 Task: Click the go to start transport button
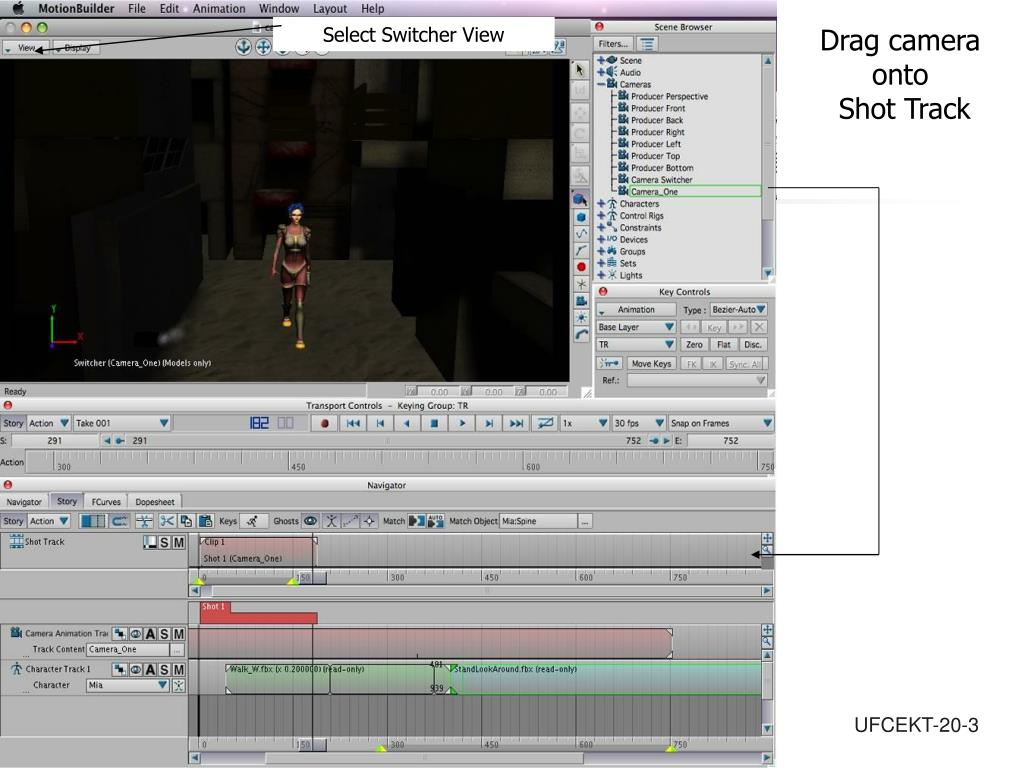point(353,423)
